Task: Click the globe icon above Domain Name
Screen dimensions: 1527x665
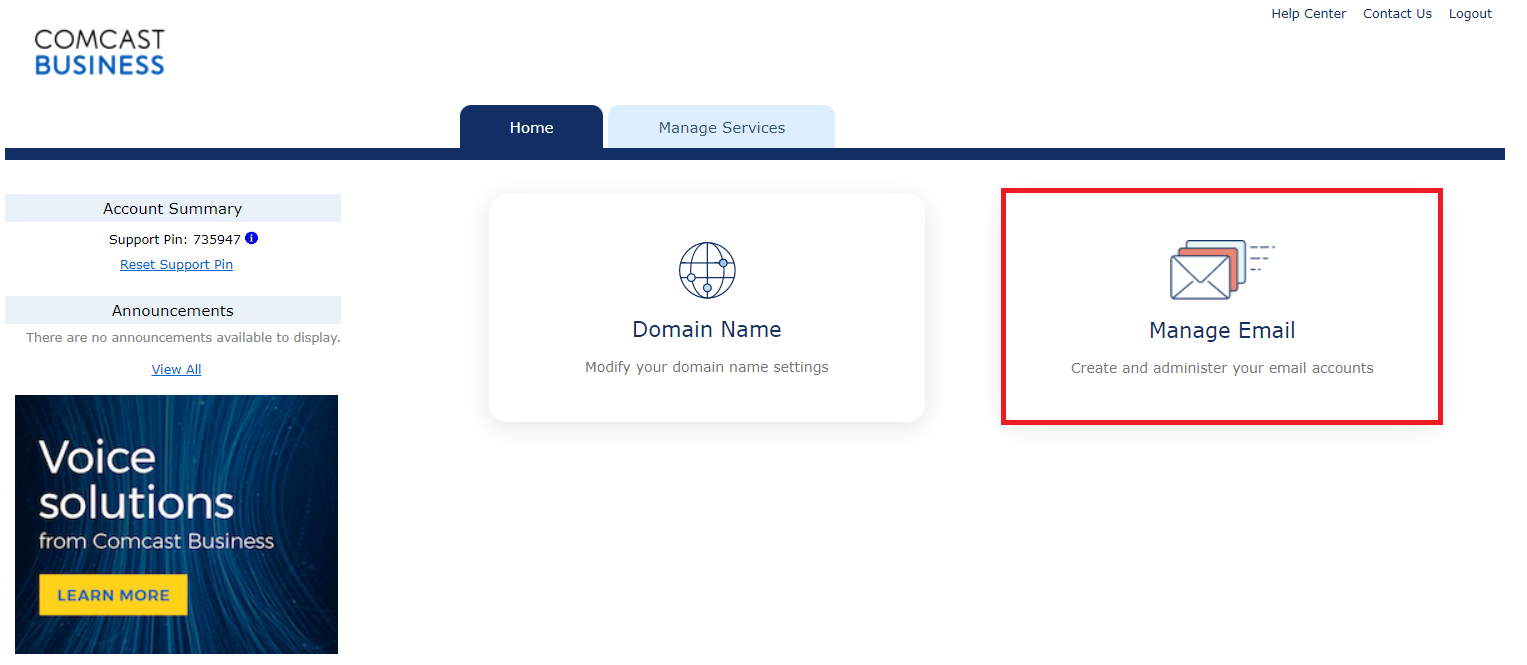Action: 706,269
